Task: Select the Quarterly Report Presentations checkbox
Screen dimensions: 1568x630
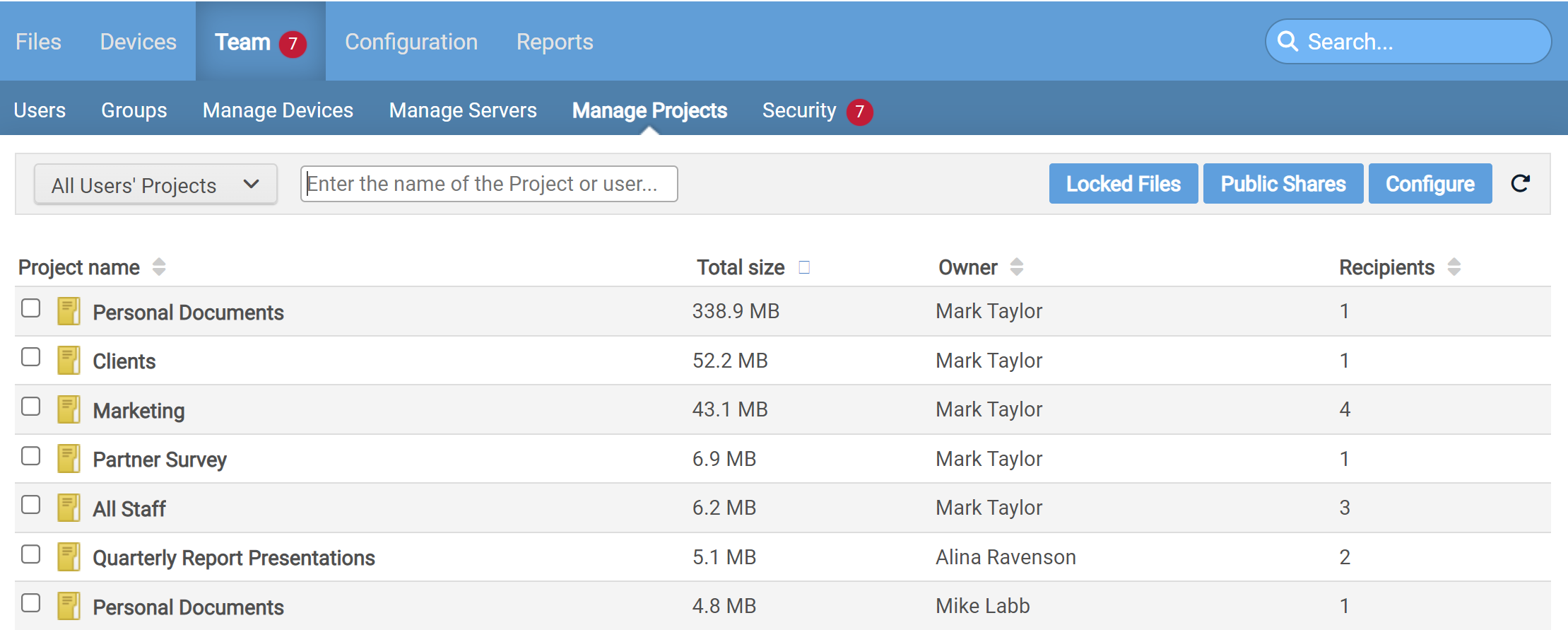Action: [x=31, y=554]
